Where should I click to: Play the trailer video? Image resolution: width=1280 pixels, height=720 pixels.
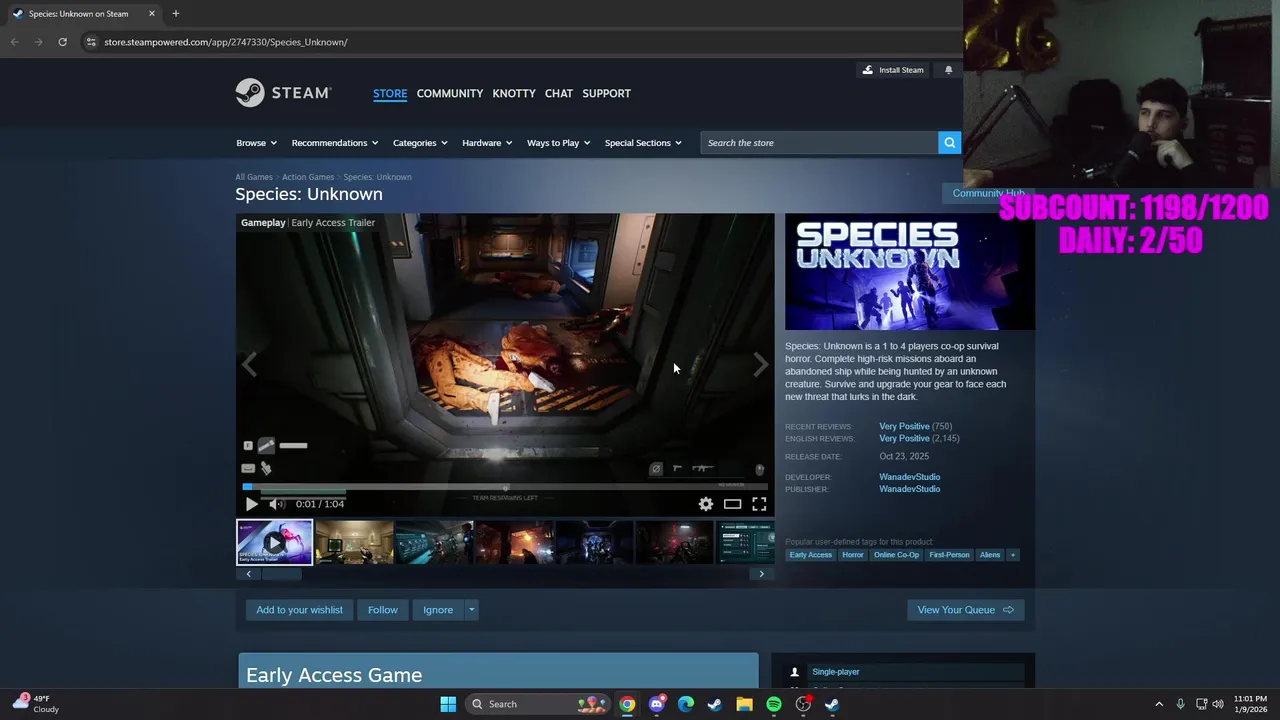pos(251,504)
